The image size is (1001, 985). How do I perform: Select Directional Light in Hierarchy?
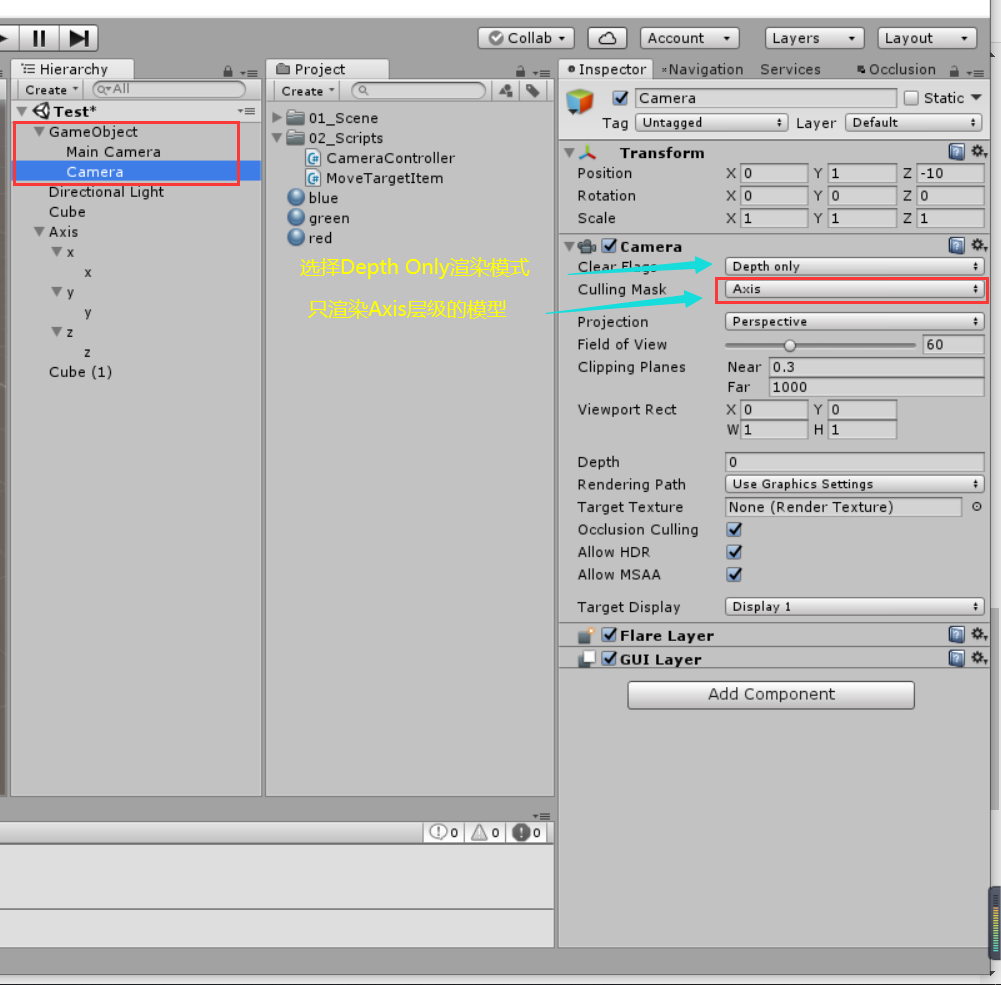106,192
